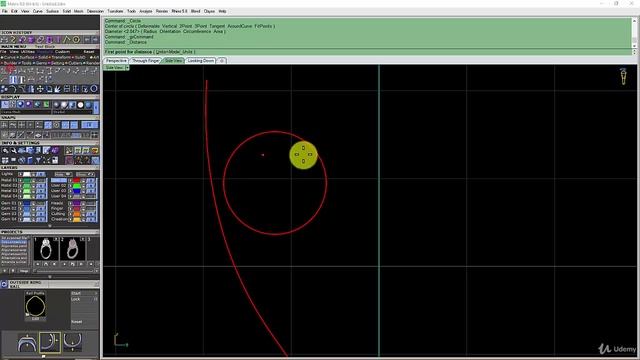Select the Gem 01 layer label
This screenshot has width=640, height=360.
coord(9,203)
